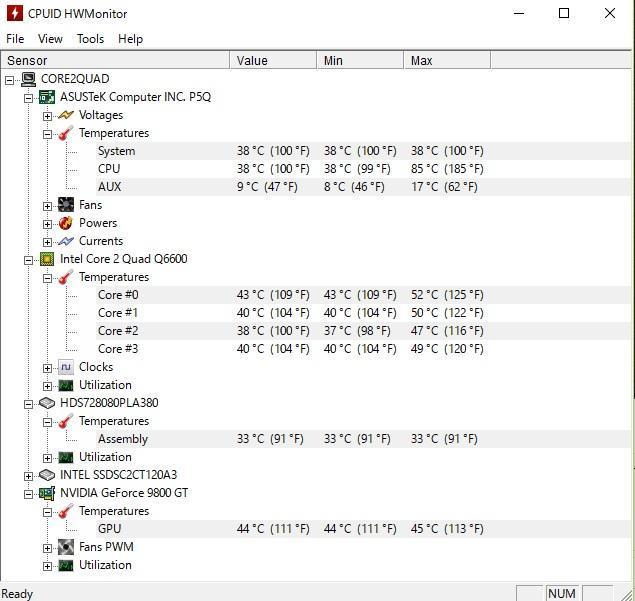Select the CPU temperature row
Viewport: 635px width, 601px height.
[364, 169]
